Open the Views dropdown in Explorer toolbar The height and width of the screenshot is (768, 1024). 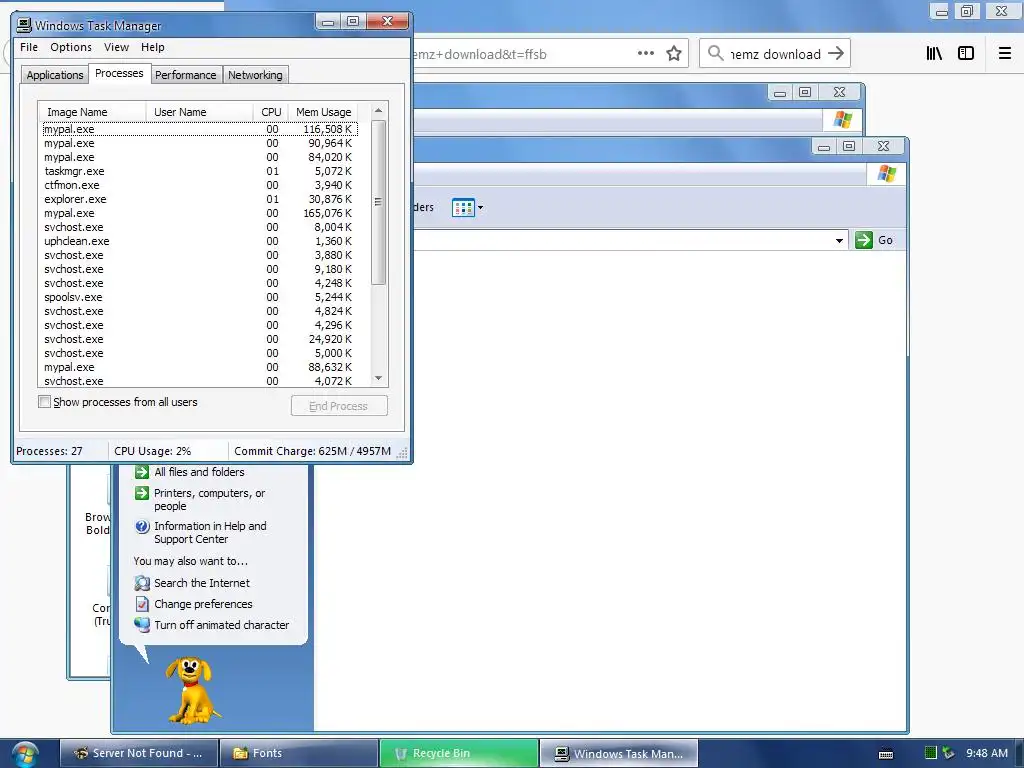click(x=468, y=208)
